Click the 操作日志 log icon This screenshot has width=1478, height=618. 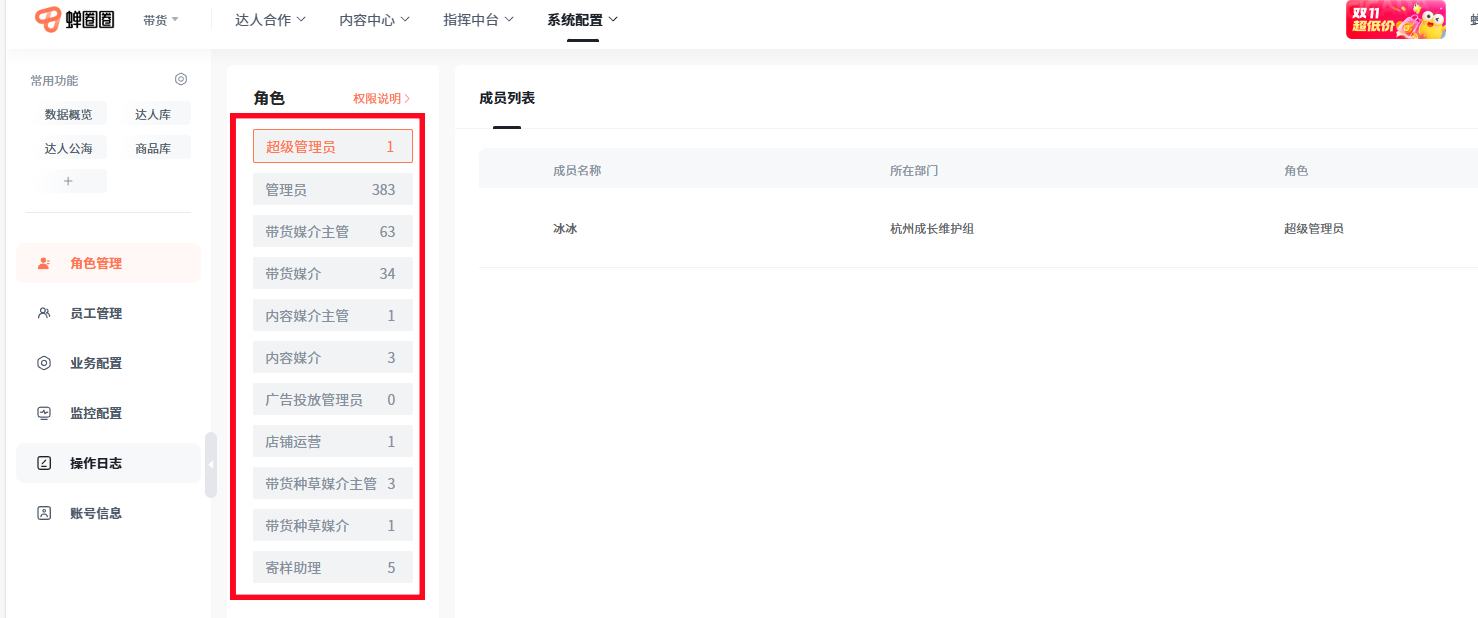tap(44, 463)
